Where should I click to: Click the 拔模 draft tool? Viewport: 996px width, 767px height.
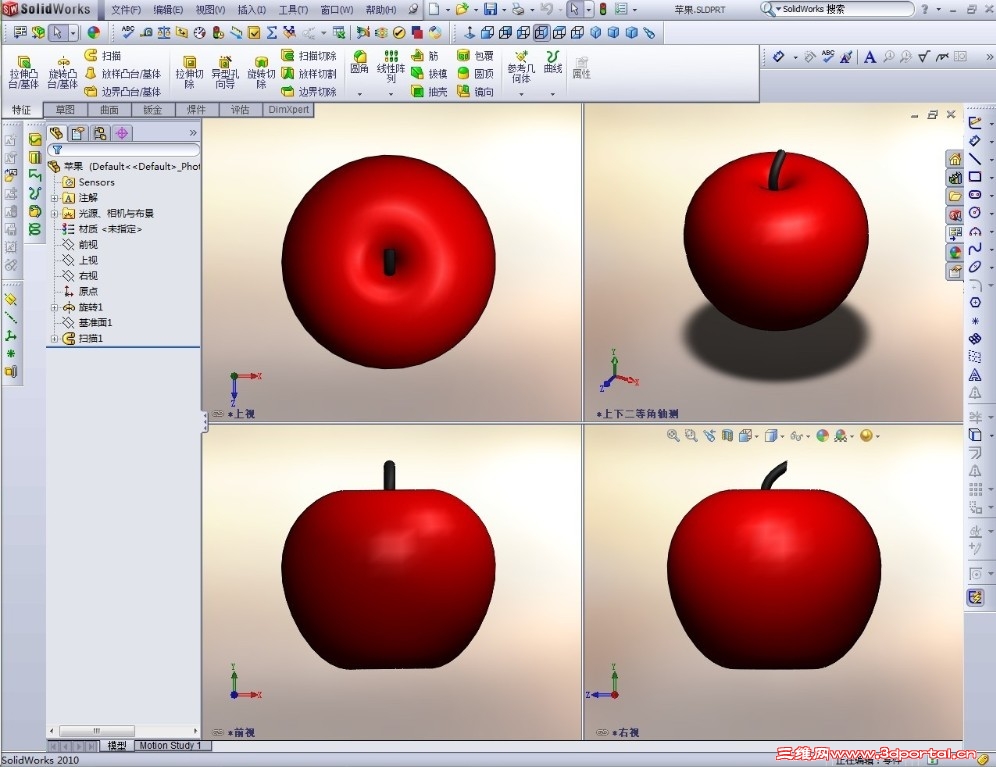coord(429,74)
